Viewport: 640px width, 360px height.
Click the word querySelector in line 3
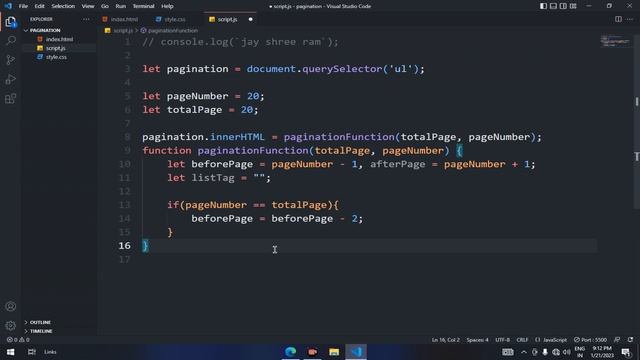[x=342, y=69]
